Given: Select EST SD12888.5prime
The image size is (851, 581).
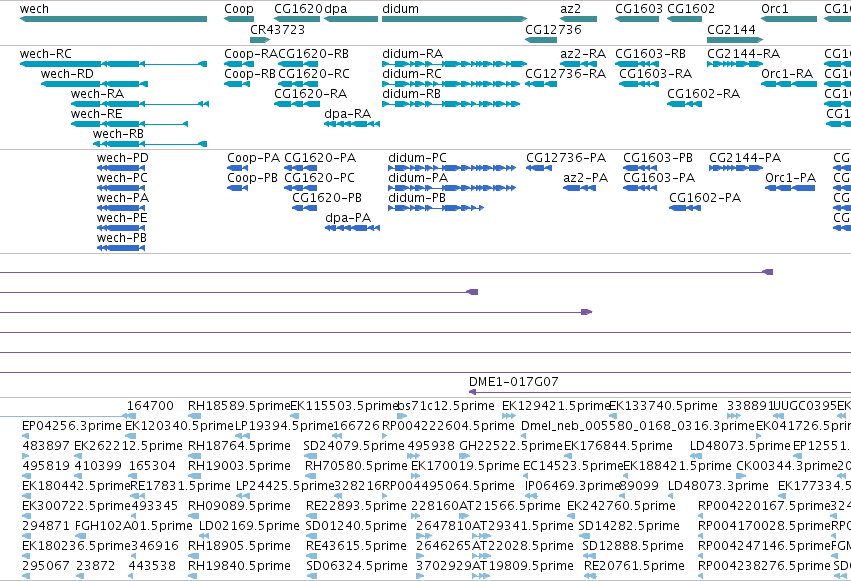Looking at the screenshot, I should pyautogui.click(x=633, y=546).
